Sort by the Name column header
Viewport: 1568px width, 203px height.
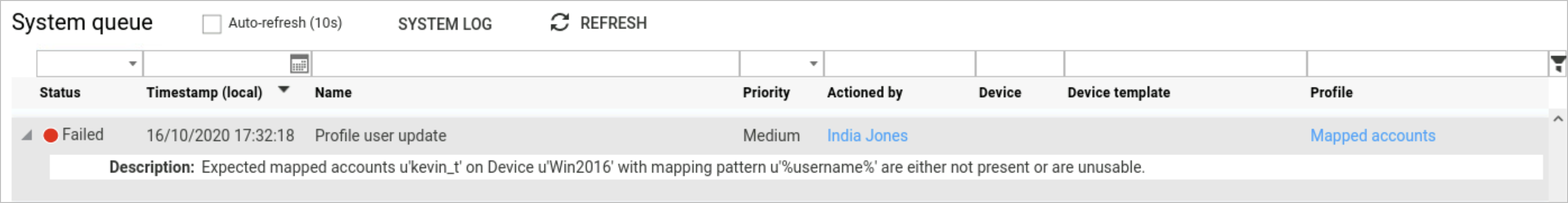point(333,92)
